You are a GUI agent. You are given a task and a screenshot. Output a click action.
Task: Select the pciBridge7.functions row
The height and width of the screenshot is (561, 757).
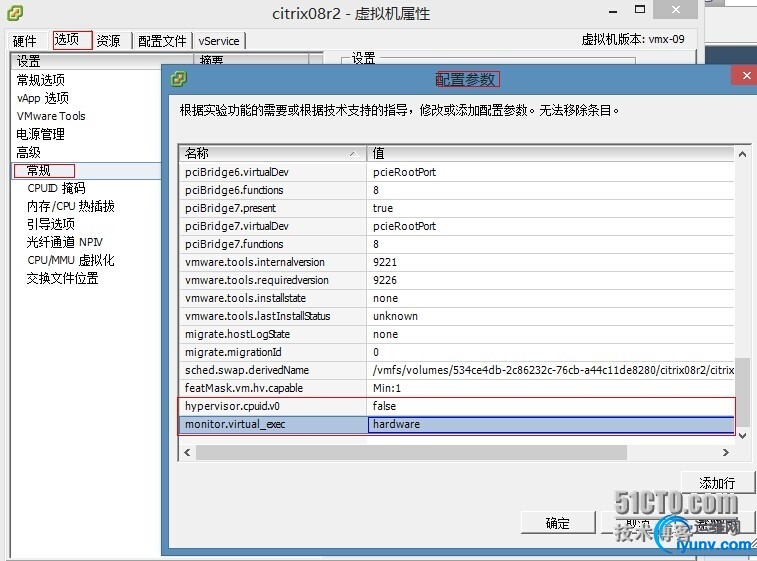457,244
